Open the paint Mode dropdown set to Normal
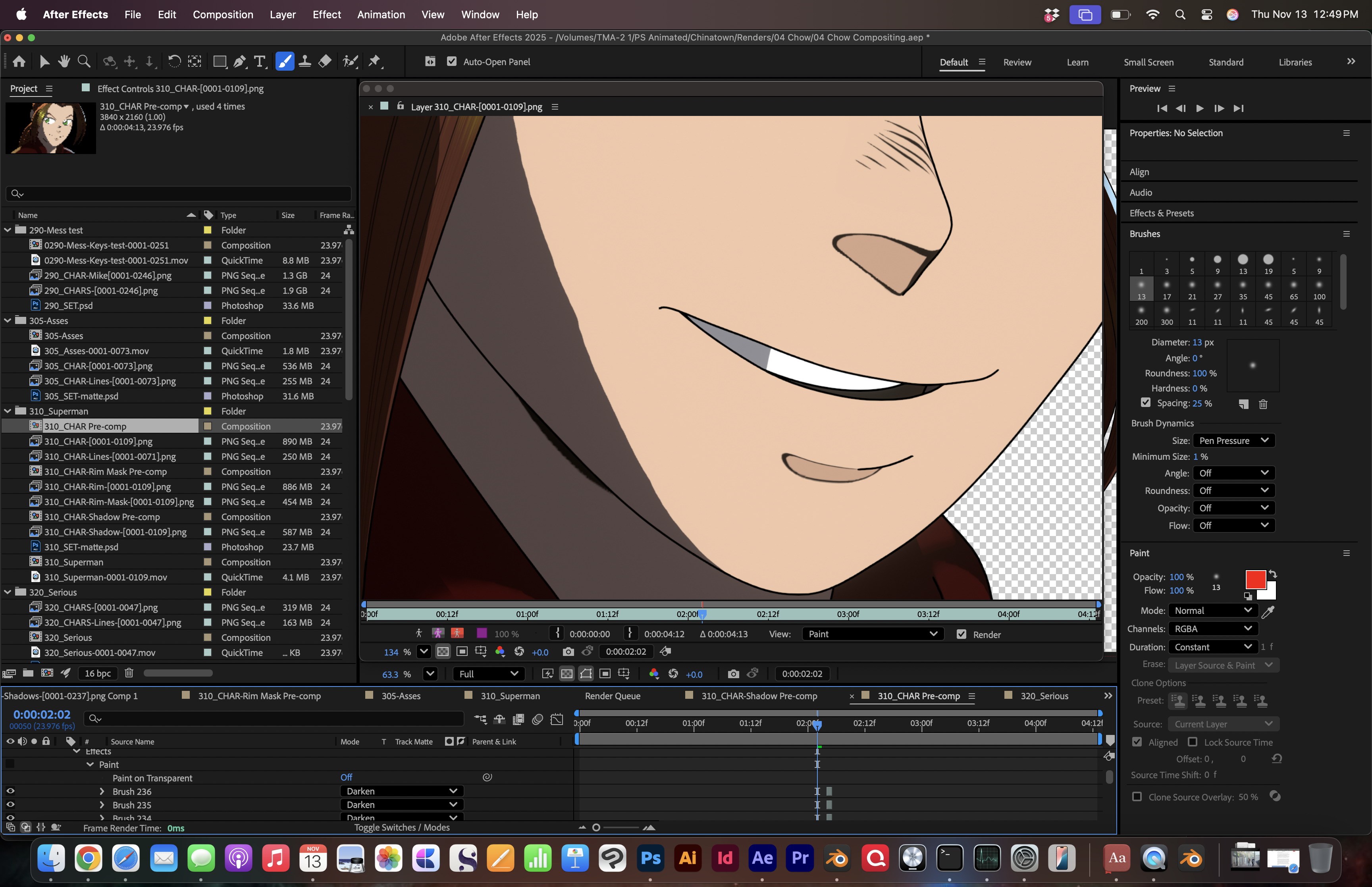This screenshot has height=887, width=1372. [1212, 611]
